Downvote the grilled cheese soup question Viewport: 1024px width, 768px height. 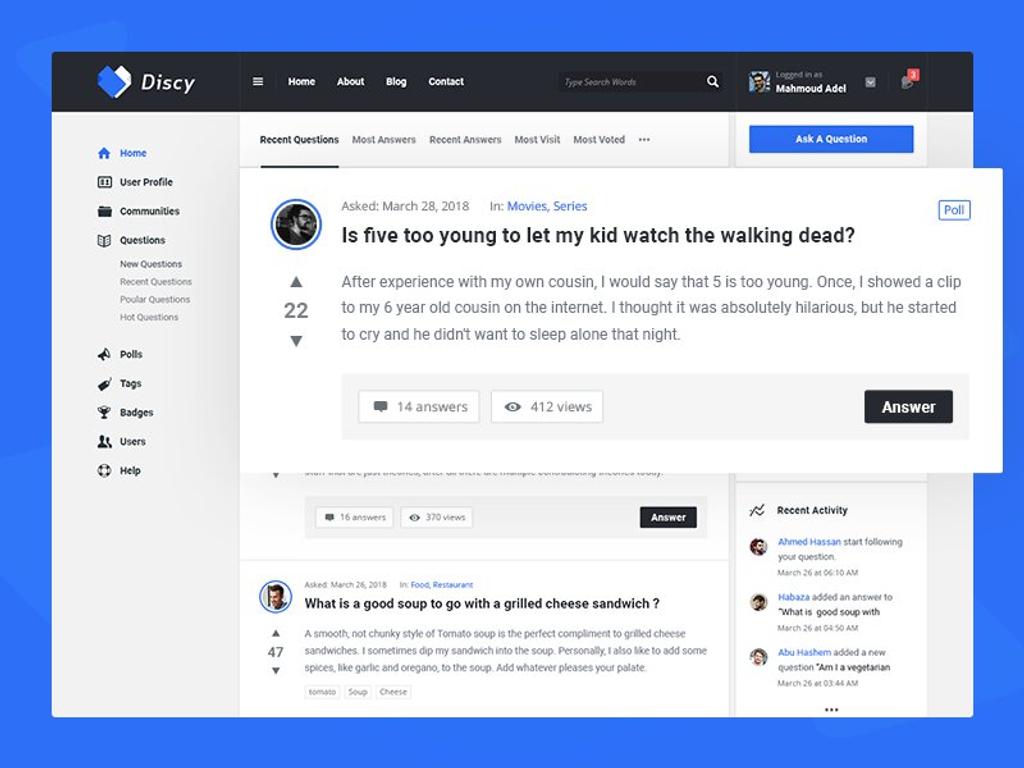tap(276, 671)
